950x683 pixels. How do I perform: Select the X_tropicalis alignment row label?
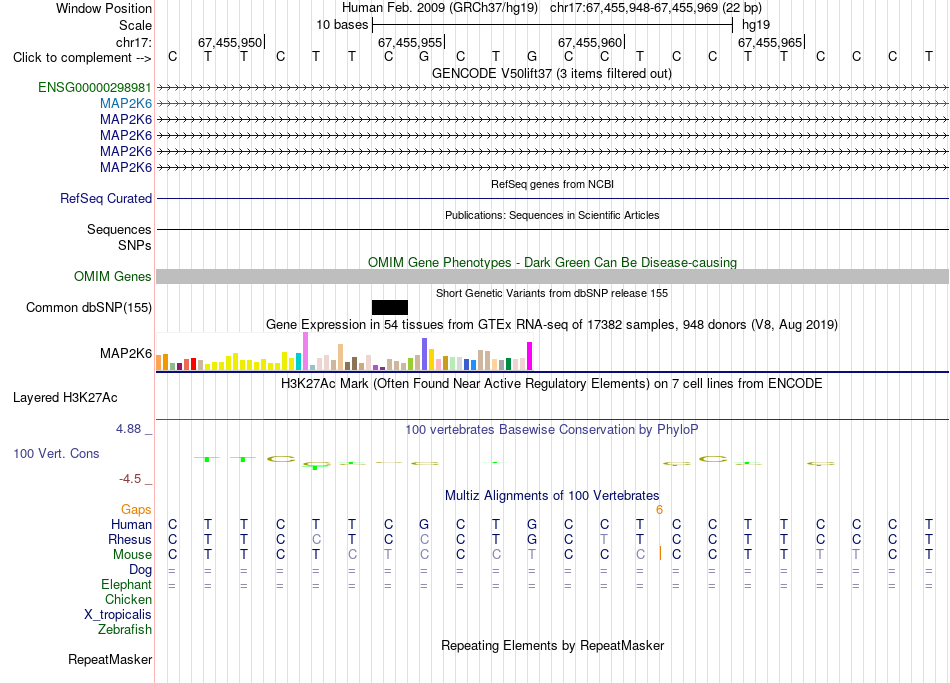pos(118,615)
